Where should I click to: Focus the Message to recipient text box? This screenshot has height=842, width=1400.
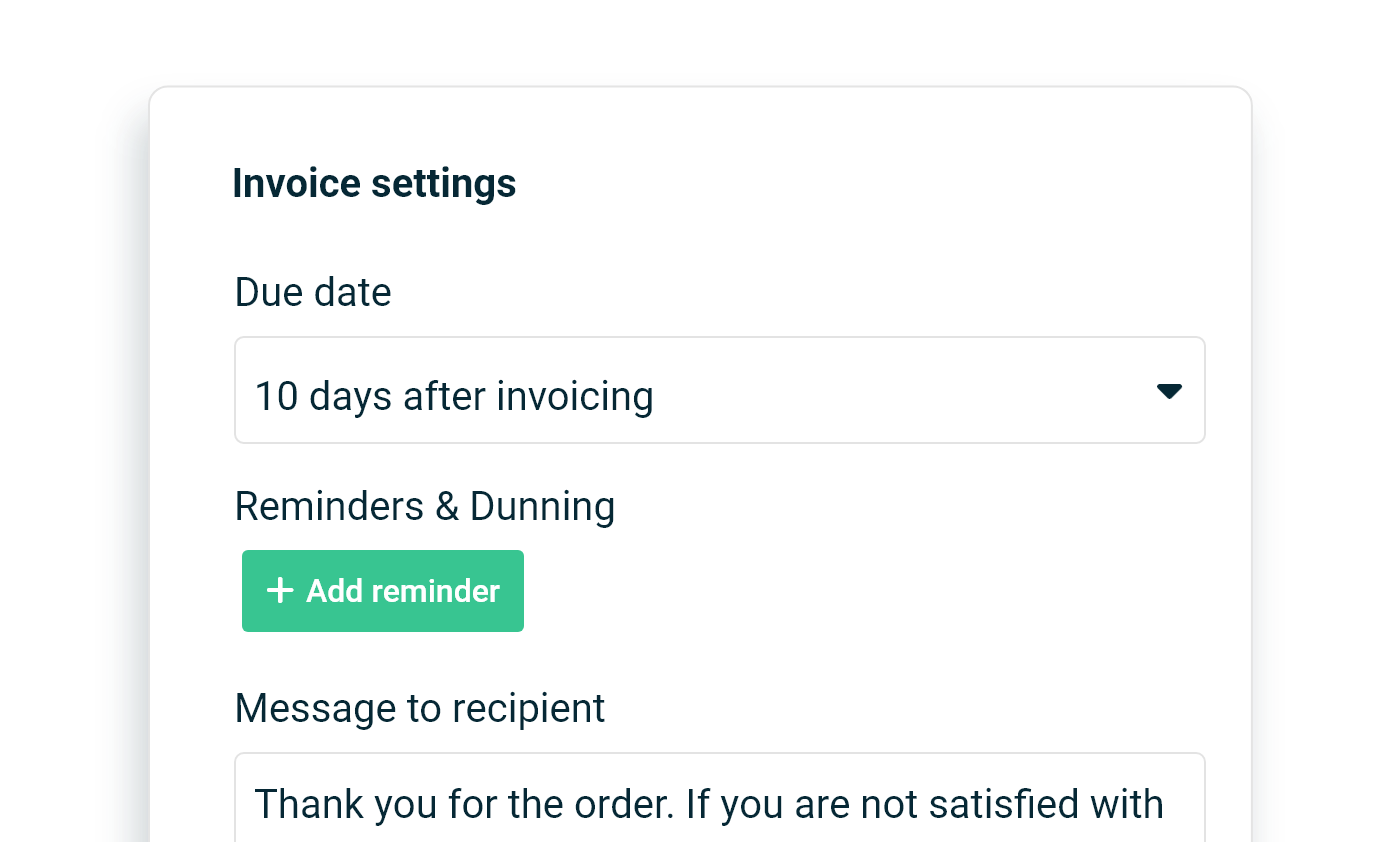point(720,798)
